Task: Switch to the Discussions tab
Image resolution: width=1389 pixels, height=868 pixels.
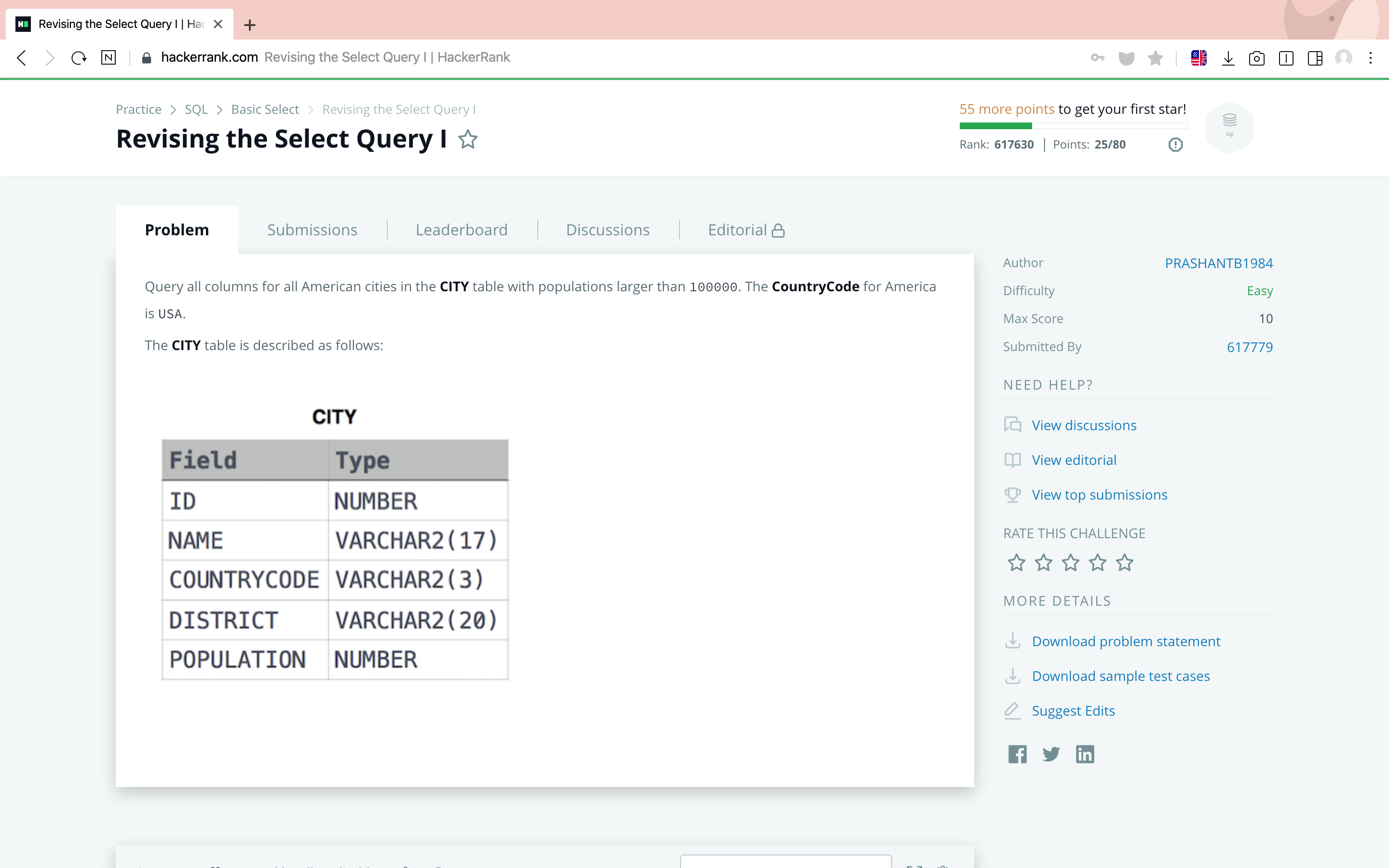Action: [x=607, y=230]
